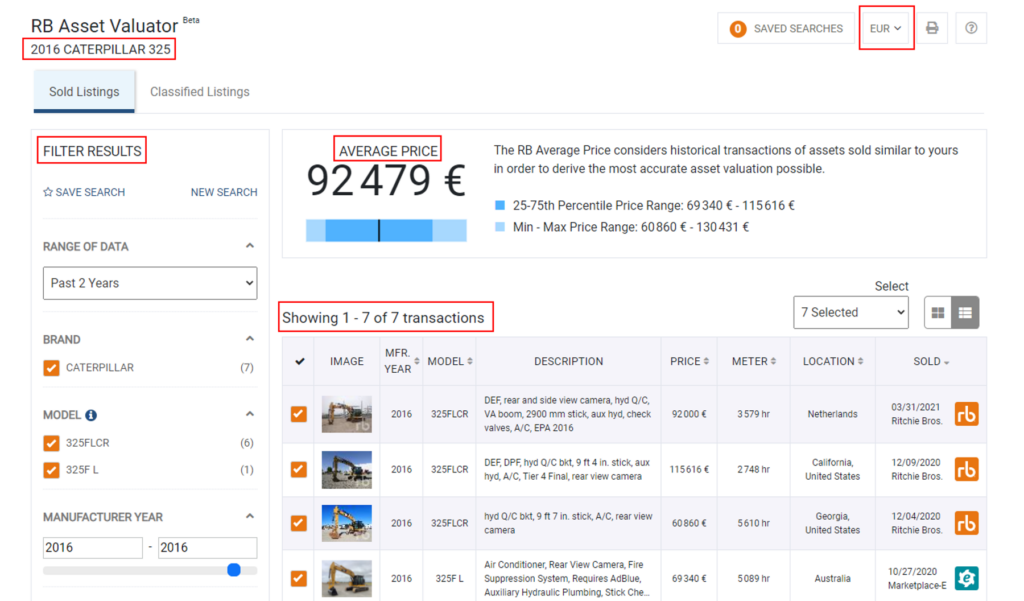Viewport: 1024px width, 601px height.
Task: Open the Georgia excavator thumbnail image
Action: pos(347,523)
